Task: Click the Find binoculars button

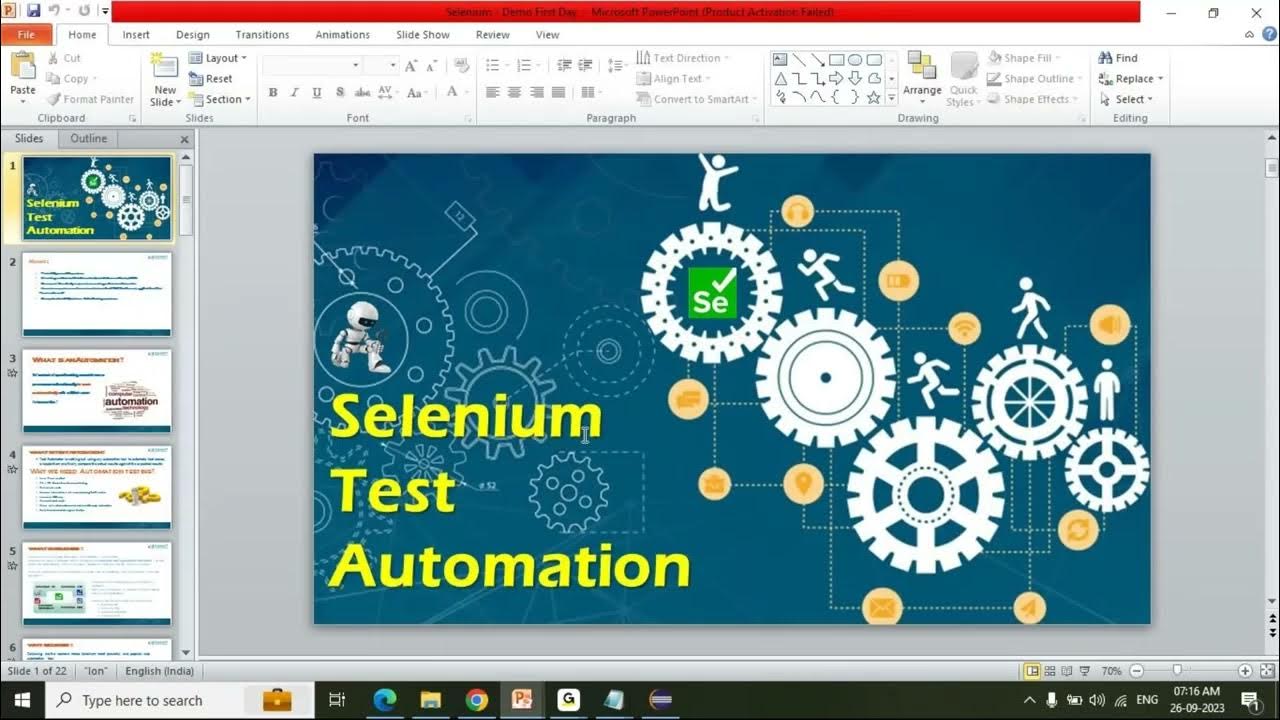Action: point(1118,58)
